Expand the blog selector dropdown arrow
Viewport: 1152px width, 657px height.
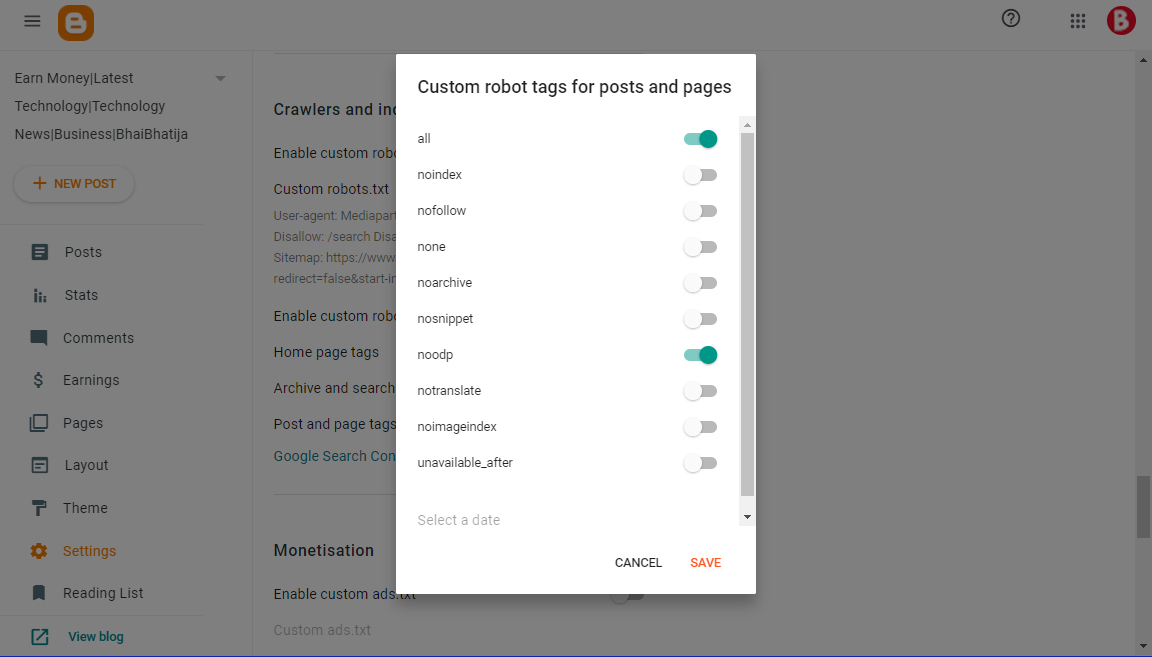point(220,79)
